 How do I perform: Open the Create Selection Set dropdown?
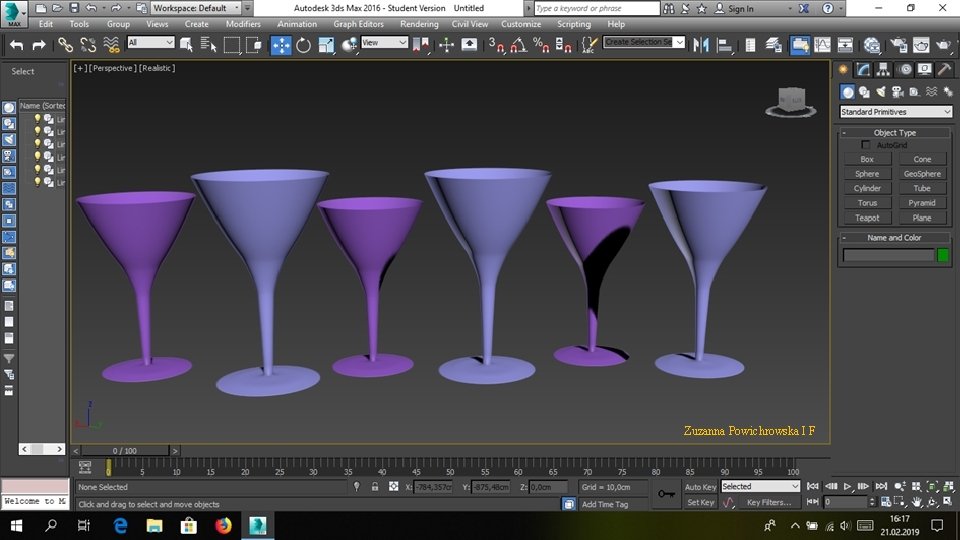click(x=645, y=43)
